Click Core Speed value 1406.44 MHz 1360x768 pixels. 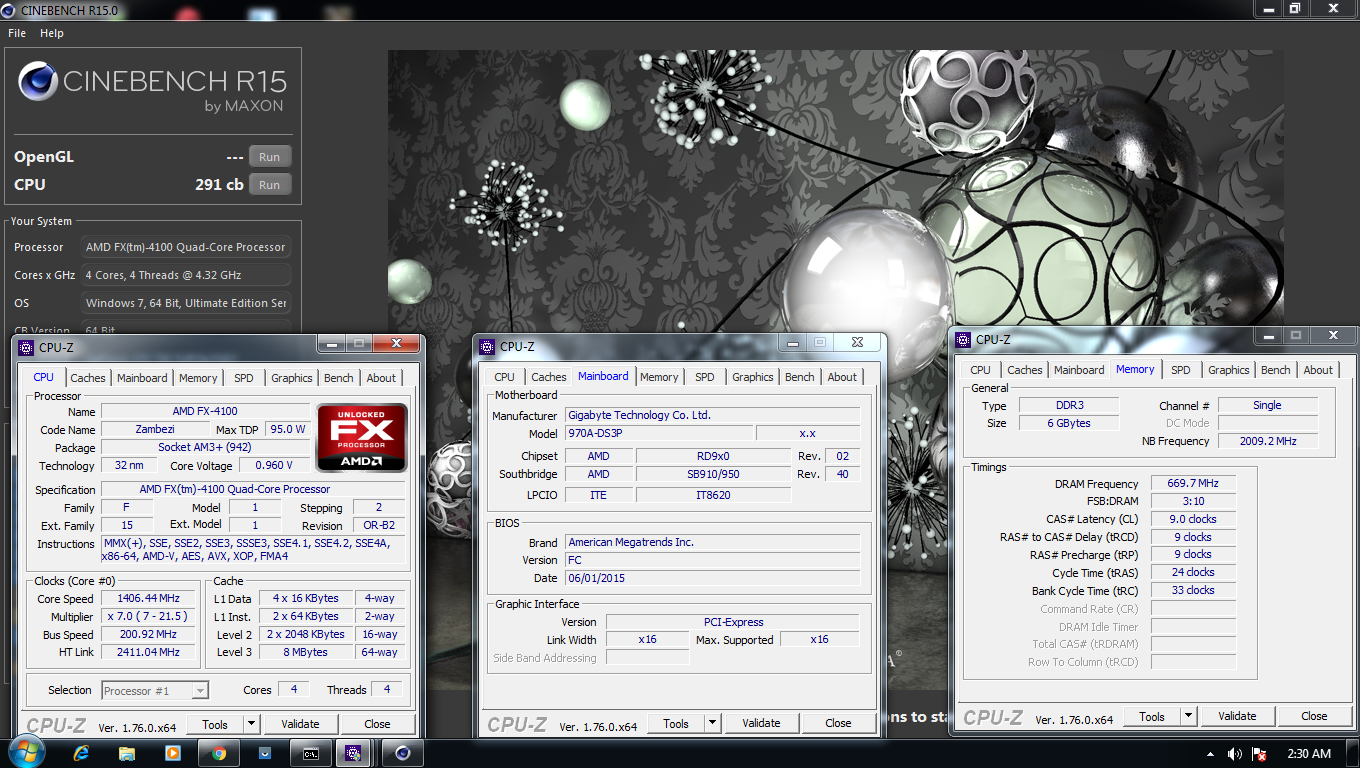pos(148,599)
